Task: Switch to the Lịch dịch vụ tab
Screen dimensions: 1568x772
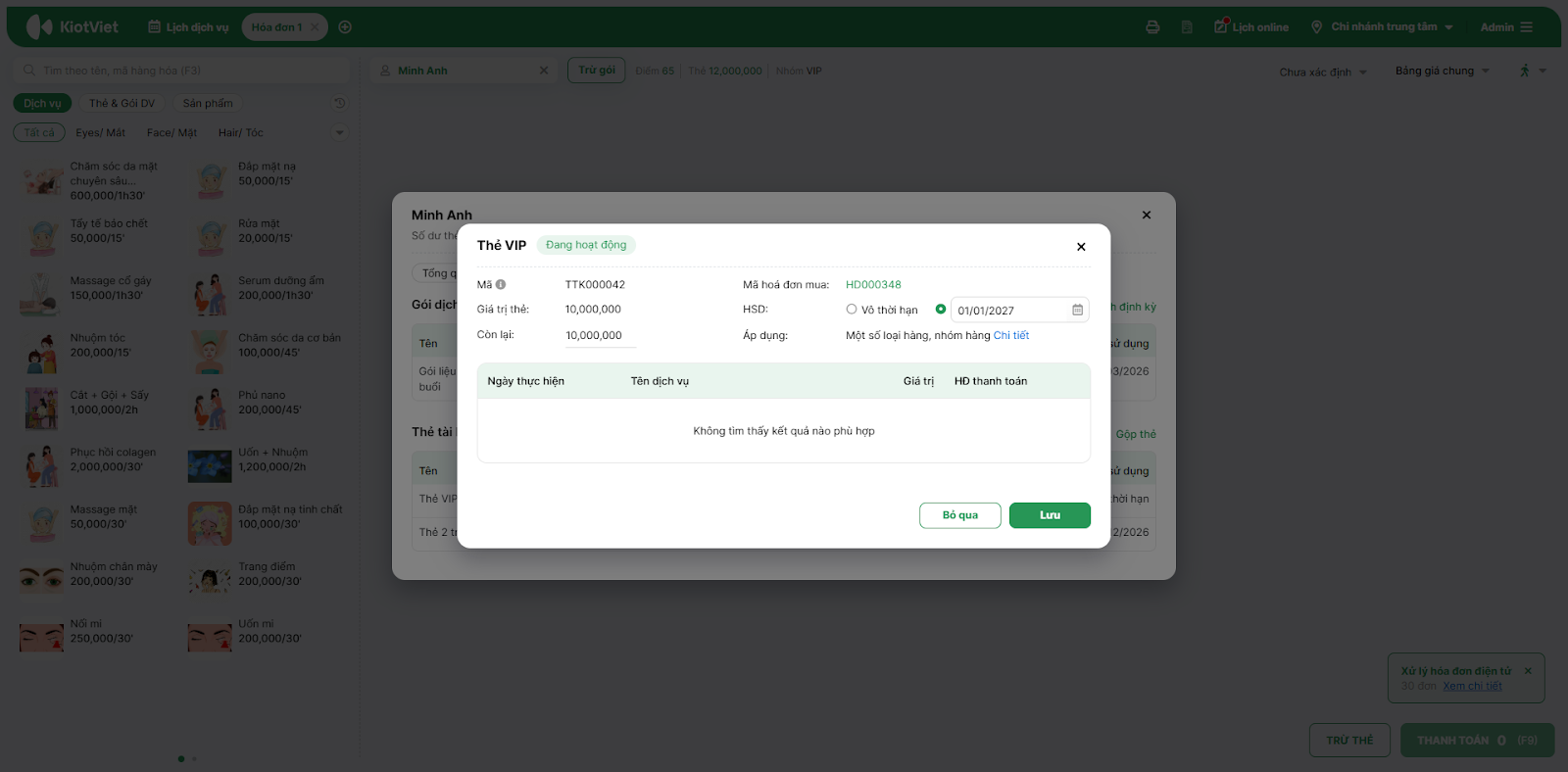Action: (188, 27)
